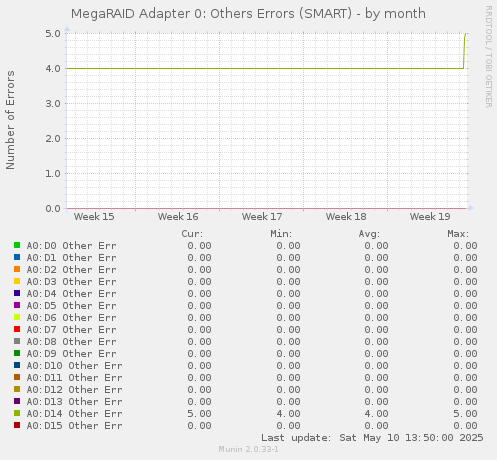The width and height of the screenshot is (497, 460).
Task: Click the 2.0 y-axis label
Action: [53, 138]
